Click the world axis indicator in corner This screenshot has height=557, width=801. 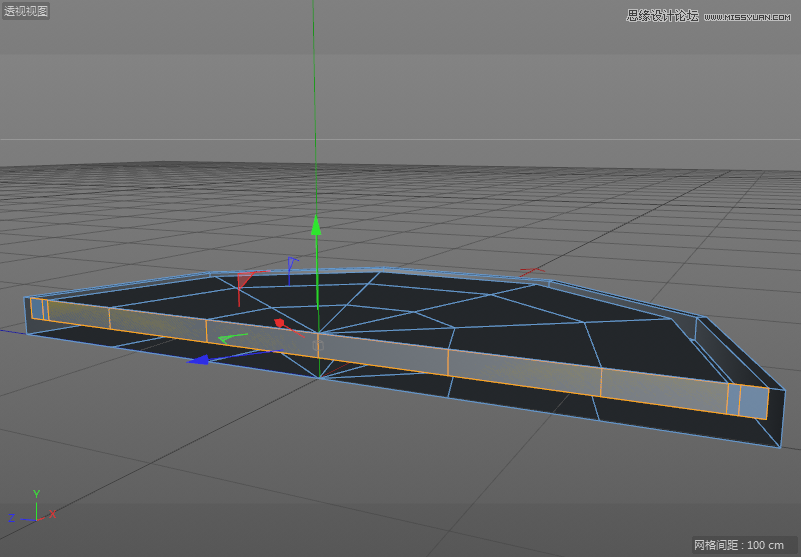click(x=35, y=510)
